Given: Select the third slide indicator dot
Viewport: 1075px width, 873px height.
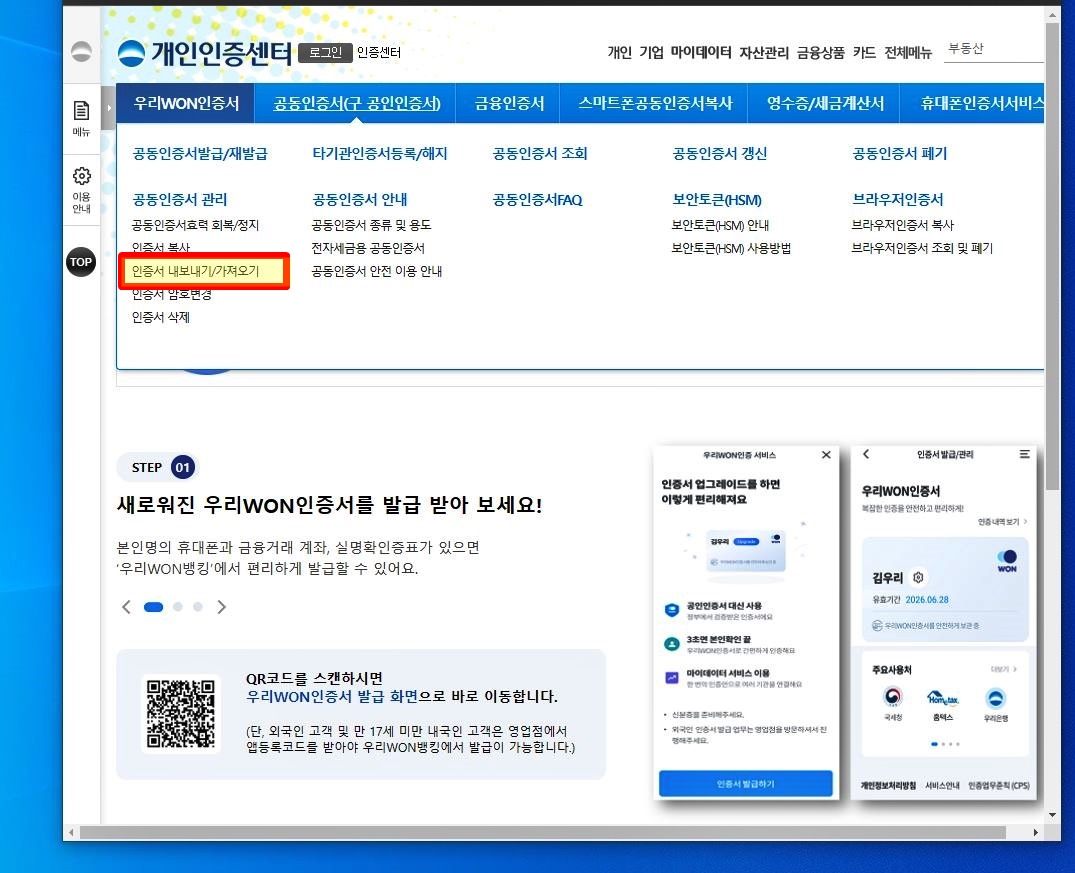Looking at the screenshot, I should [198, 607].
